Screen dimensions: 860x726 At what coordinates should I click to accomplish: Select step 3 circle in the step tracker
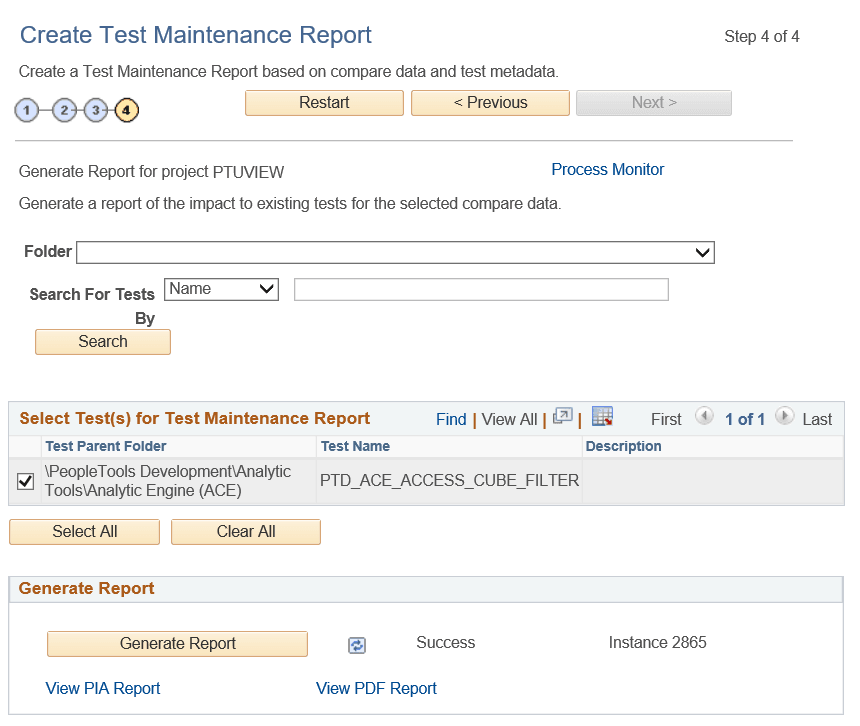point(96,110)
